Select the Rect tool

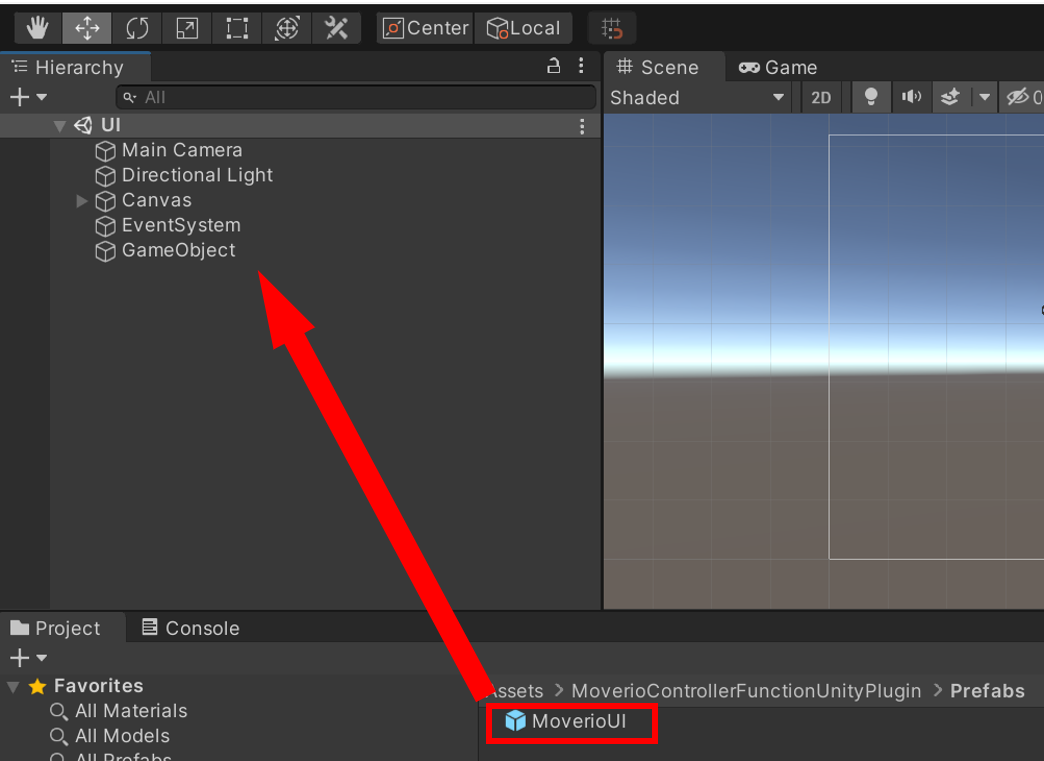point(236,28)
